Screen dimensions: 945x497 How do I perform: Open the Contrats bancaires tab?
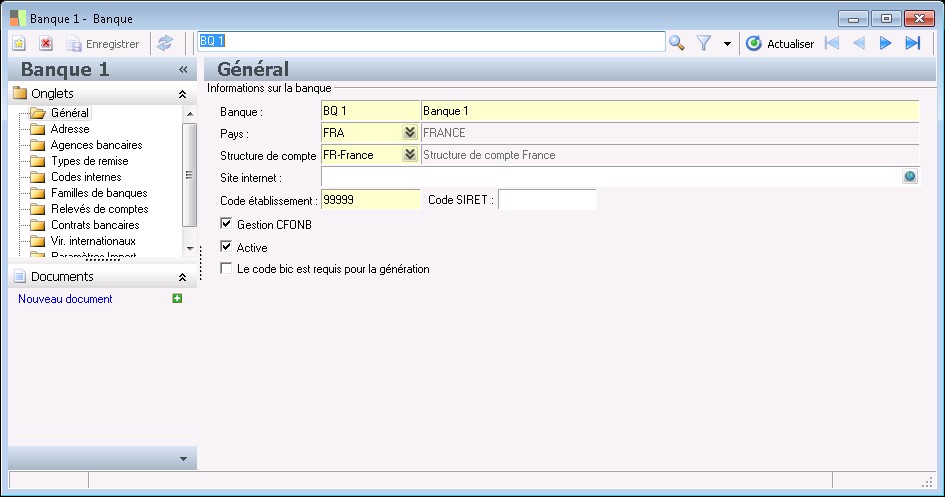[95, 225]
